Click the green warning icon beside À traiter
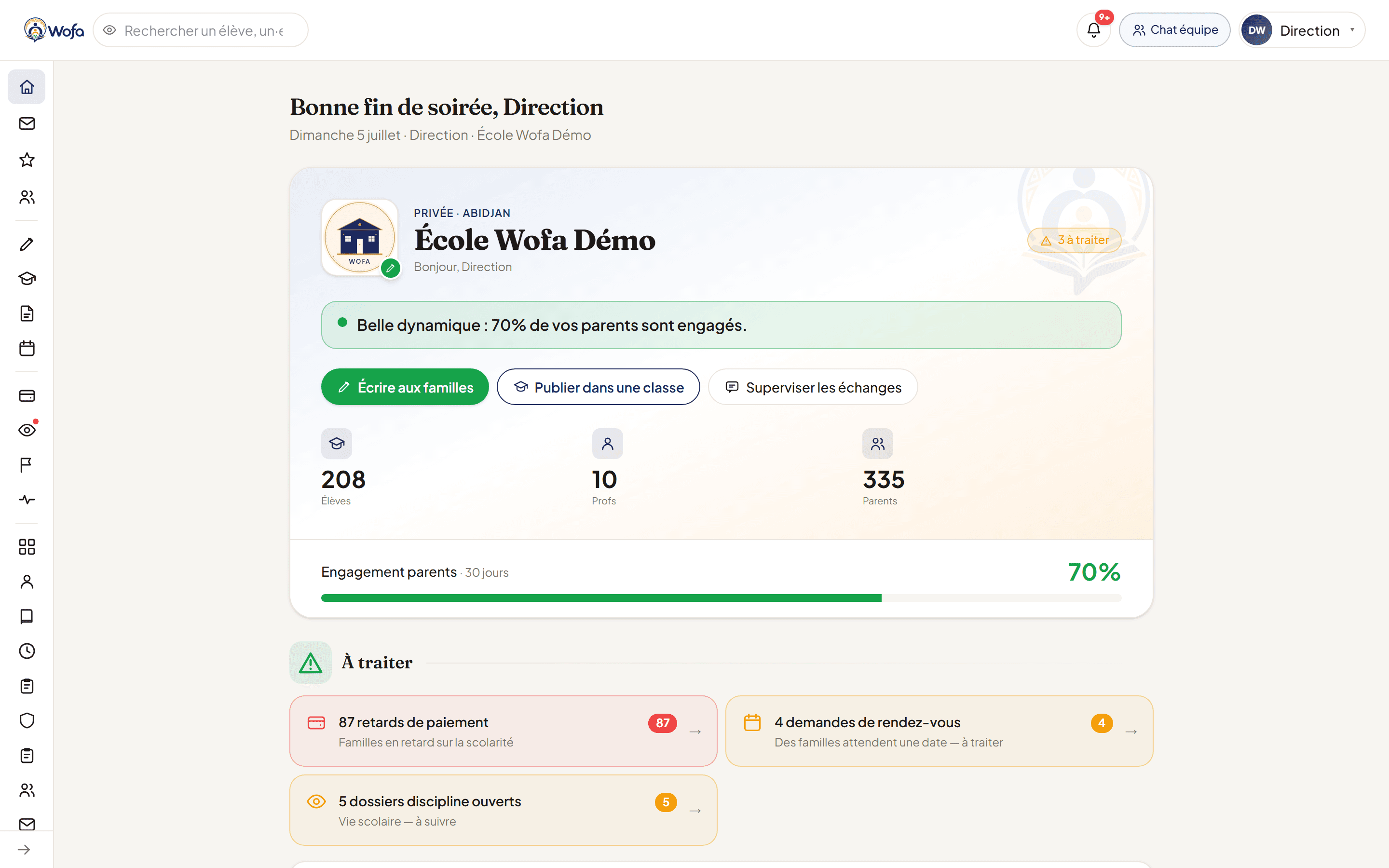This screenshot has width=1389, height=868. point(311,663)
